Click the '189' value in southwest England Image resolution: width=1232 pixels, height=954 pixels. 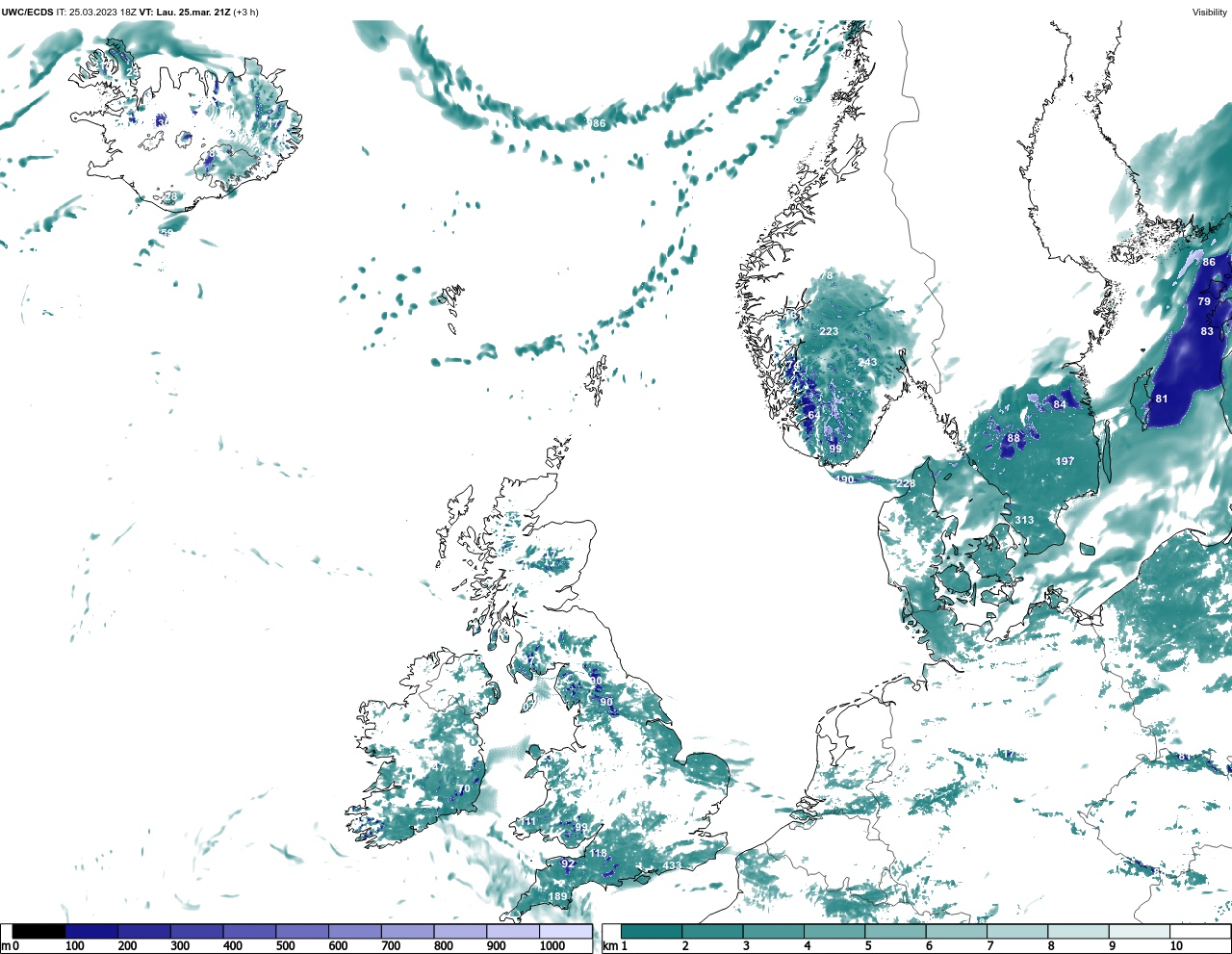click(557, 896)
